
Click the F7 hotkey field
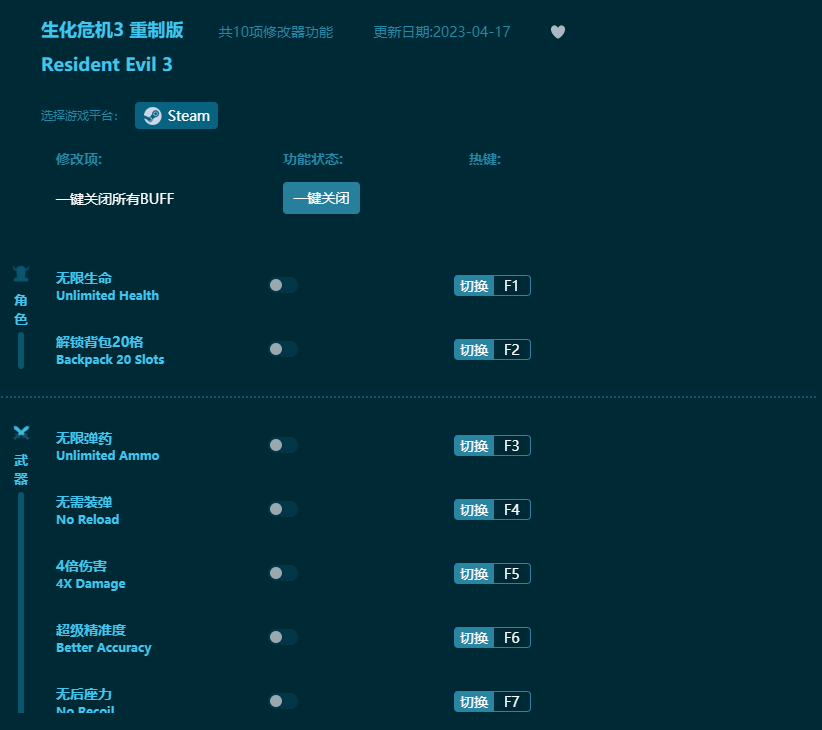coord(512,701)
